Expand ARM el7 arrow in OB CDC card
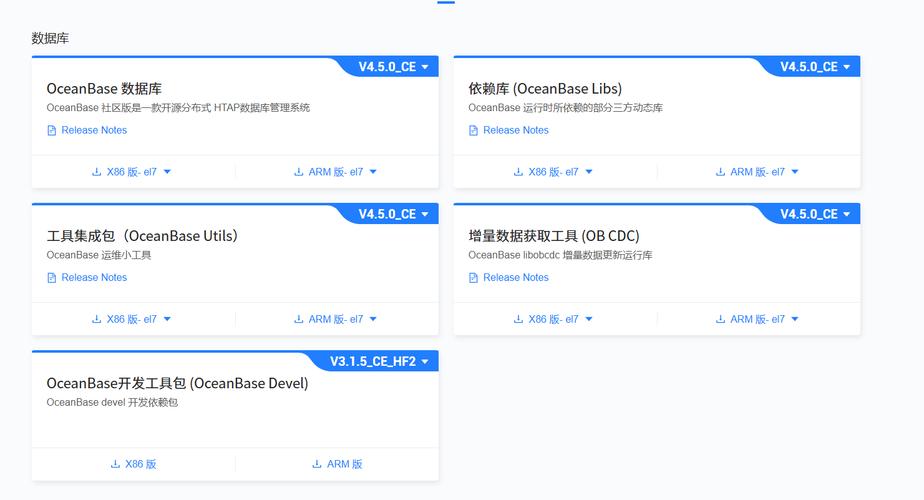Viewport: 924px width, 500px height. pyautogui.click(x=795, y=319)
